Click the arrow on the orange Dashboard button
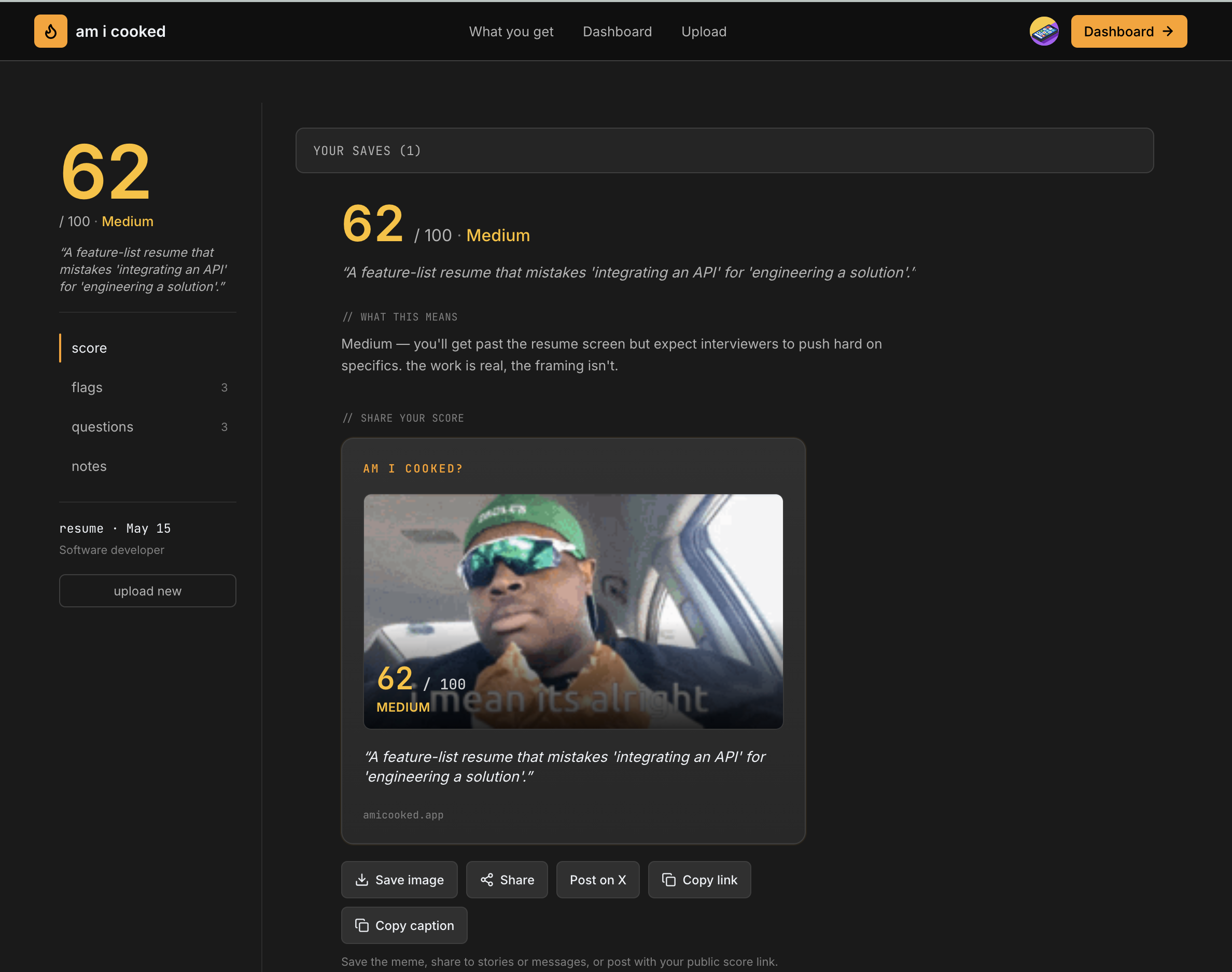This screenshot has height=972, width=1232. (x=1168, y=31)
